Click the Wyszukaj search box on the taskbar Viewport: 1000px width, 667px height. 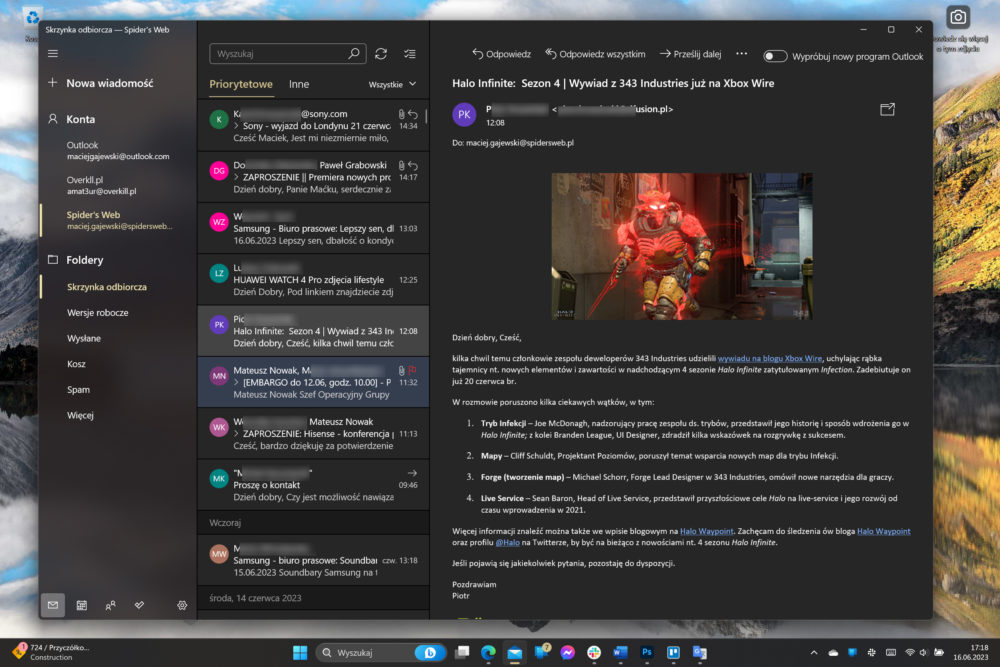tap(381, 652)
